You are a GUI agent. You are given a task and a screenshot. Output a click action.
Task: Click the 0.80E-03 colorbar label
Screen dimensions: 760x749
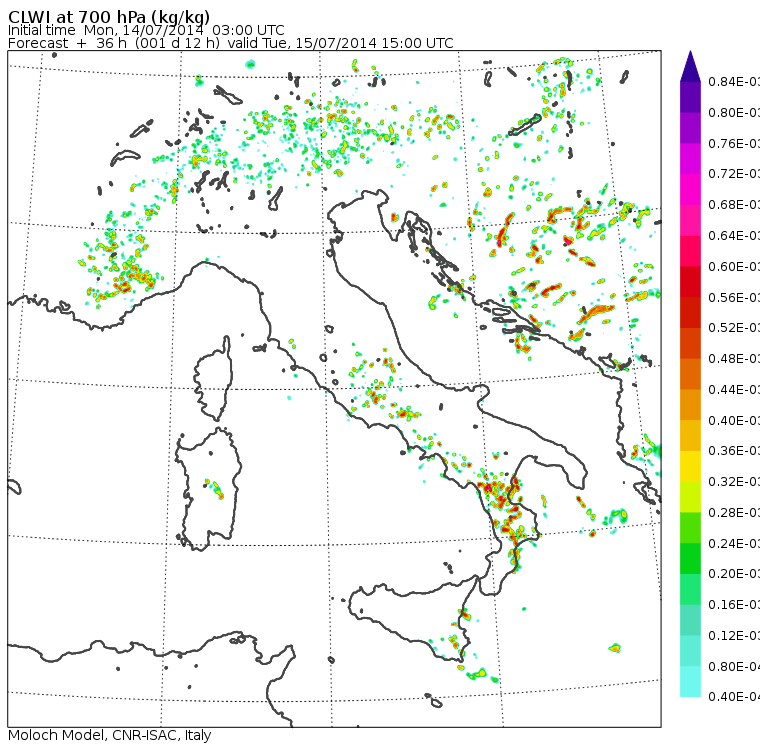click(x=733, y=112)
